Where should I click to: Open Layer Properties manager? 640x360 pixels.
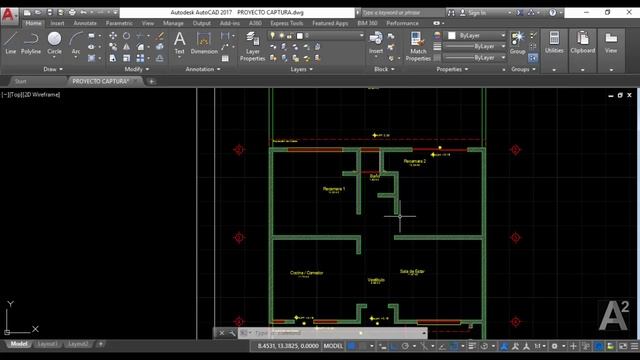point(253,46)
